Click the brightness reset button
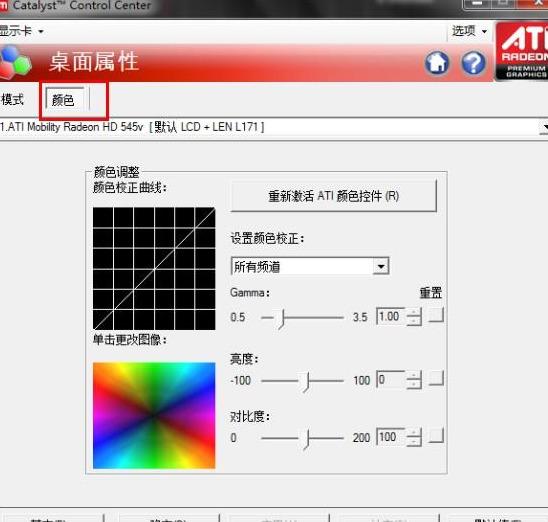 437,378
